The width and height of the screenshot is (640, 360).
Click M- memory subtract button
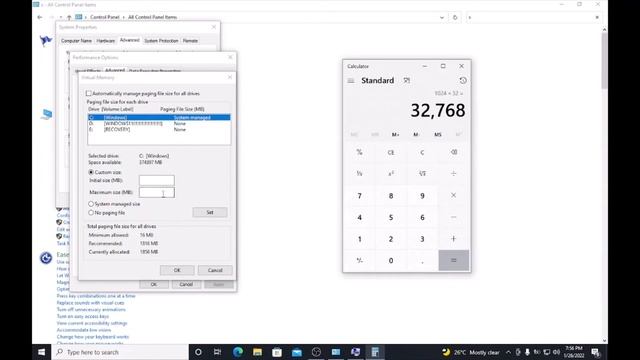click(416, 135)
